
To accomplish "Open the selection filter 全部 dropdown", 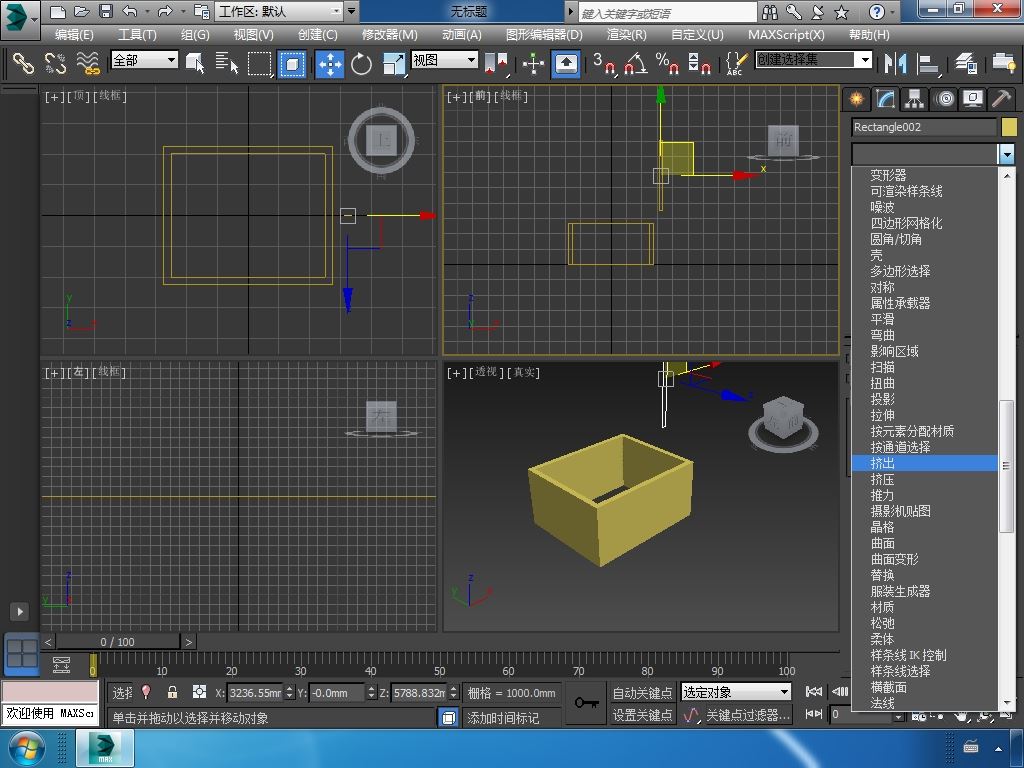I will pyautogui.click(x=144, y=60).
